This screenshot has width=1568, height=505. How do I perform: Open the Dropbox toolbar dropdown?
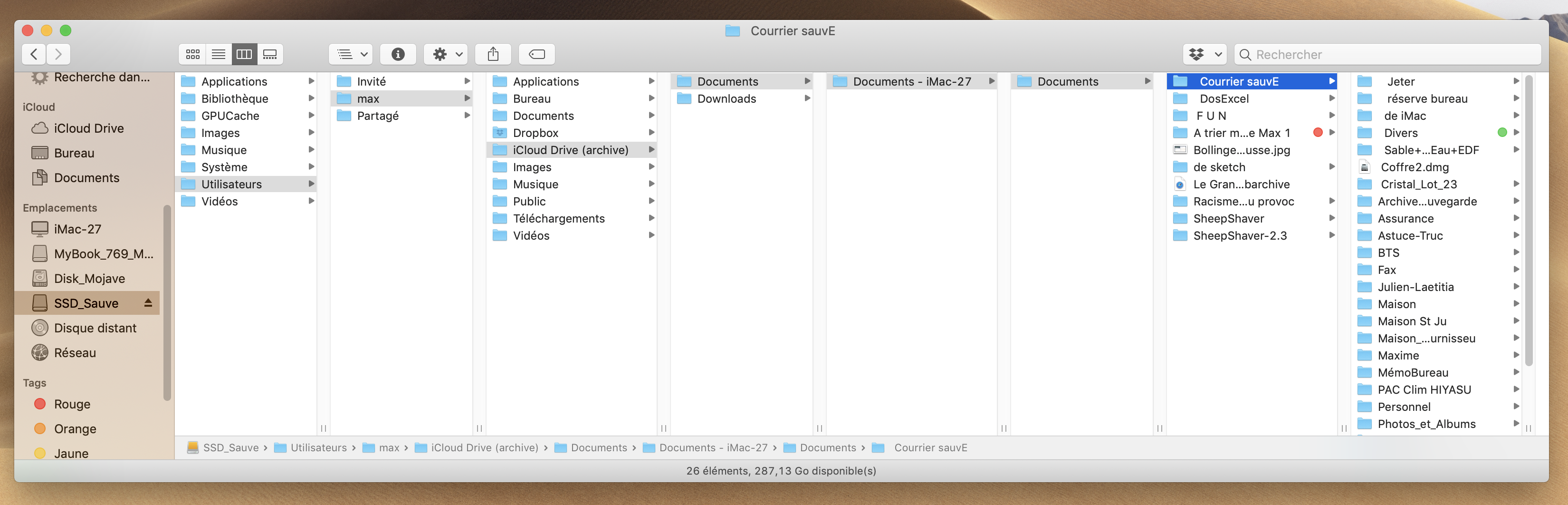click(1205, 54)
